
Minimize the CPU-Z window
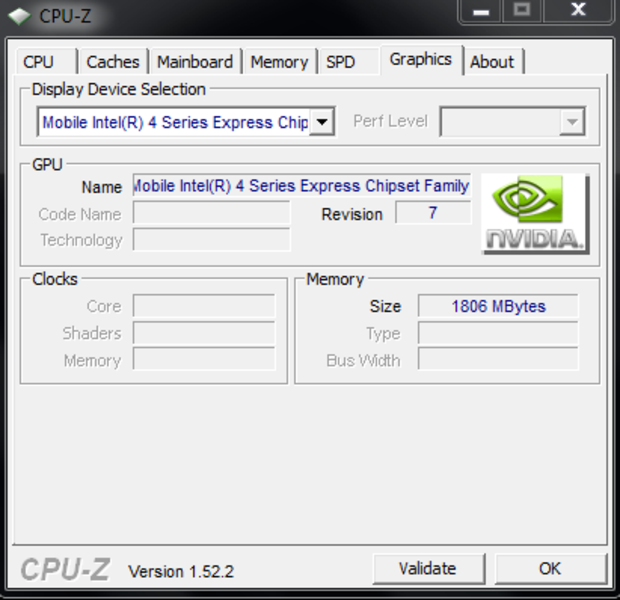click(x=481, y=11)
